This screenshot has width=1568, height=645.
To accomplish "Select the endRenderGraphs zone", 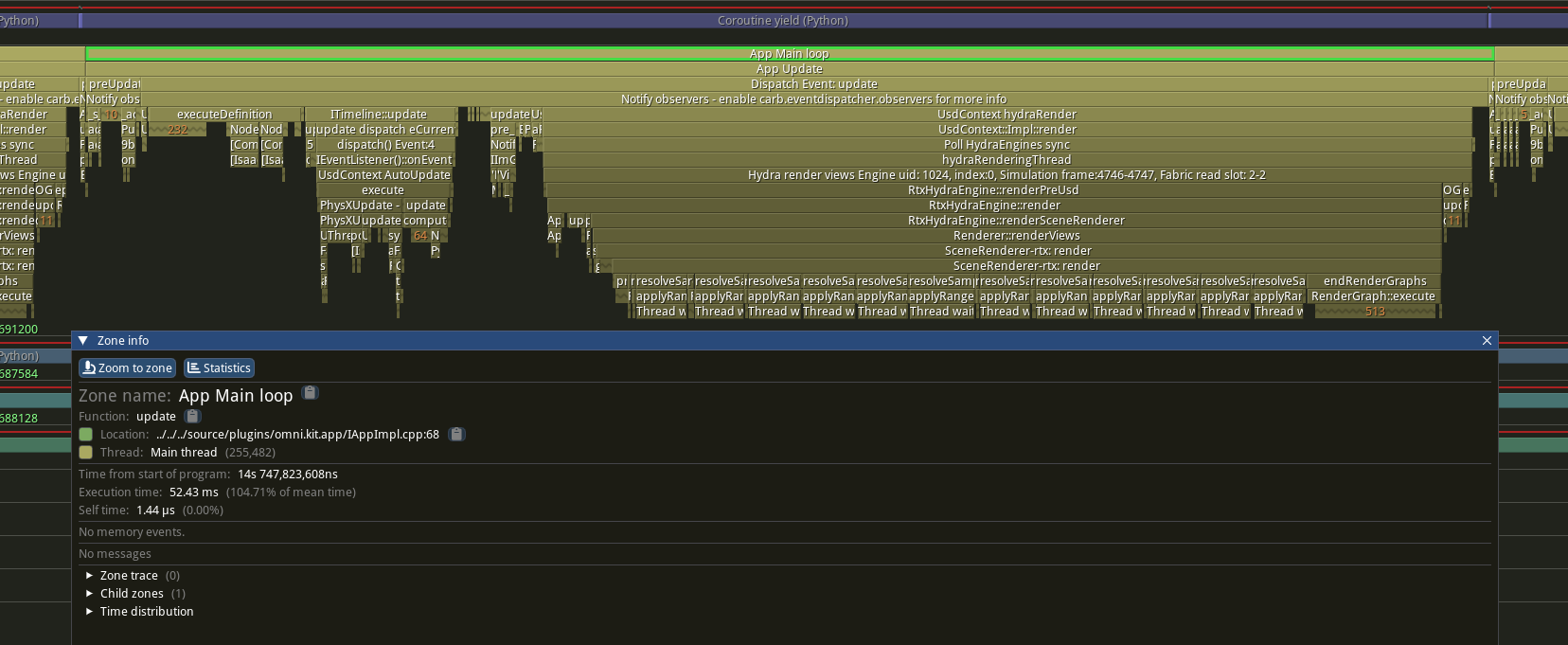I will click(1374, 281).
